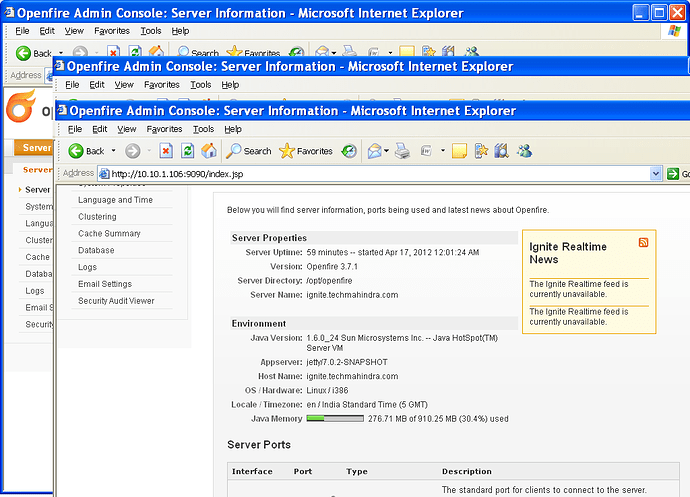690x497 pixels.
Task: Maximize the rearmost Internet Explorer window
Action: pos(659,13)
